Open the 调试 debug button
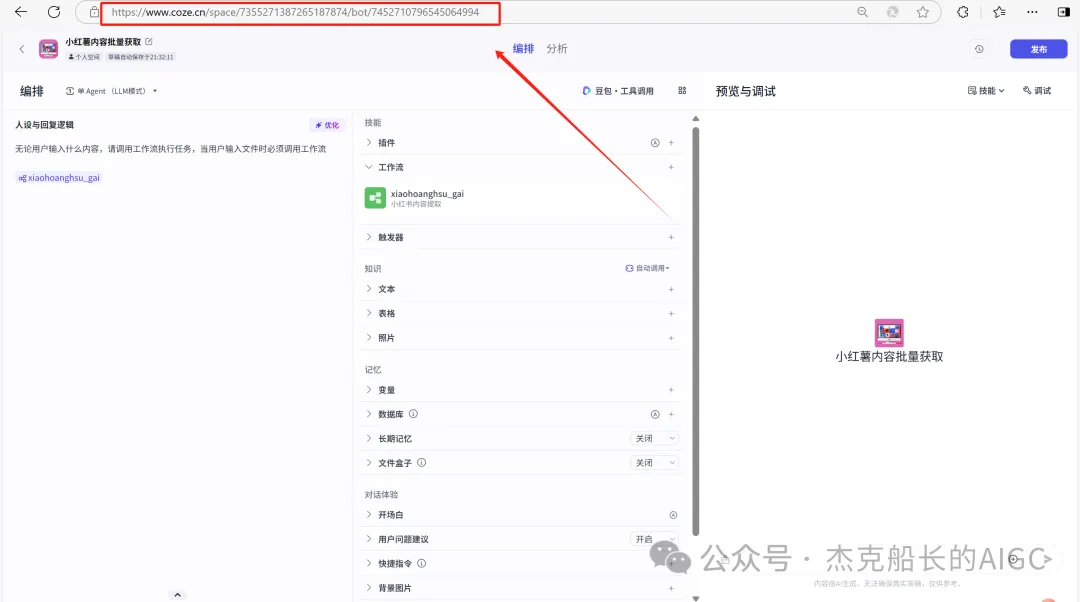This screenshot has height=602, width=1080. coord(1037,90)
